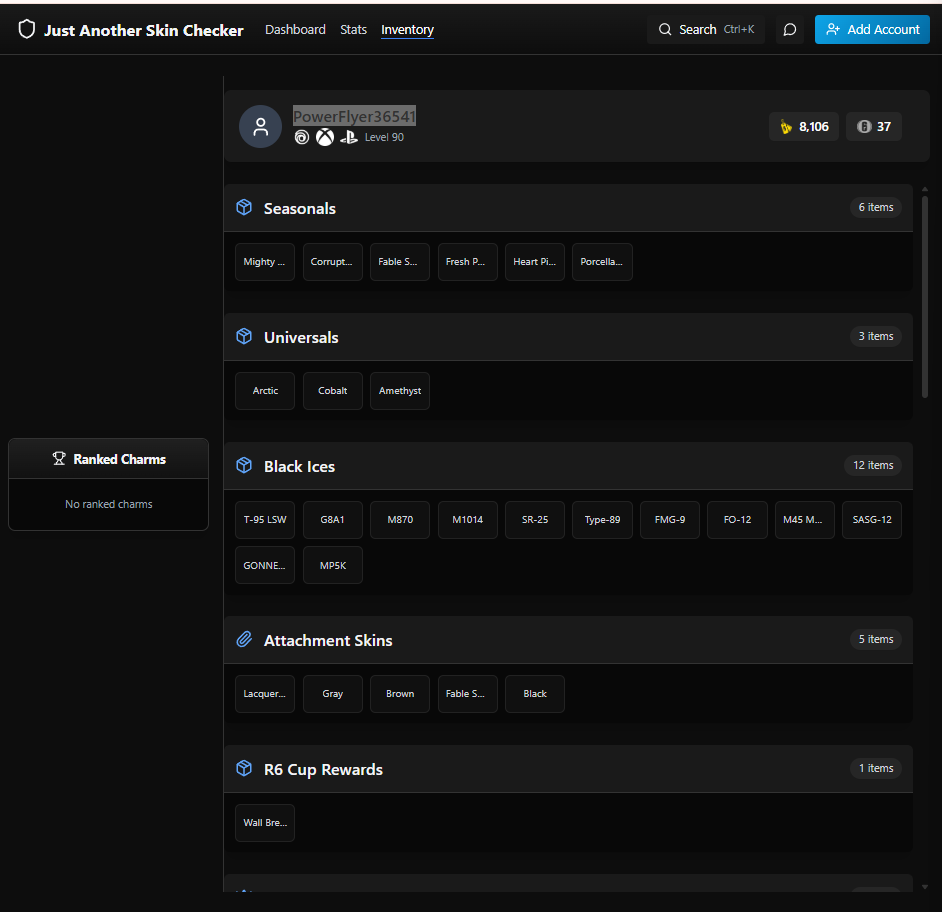This screenshot has width=942, height=912.
Task: Click the Level 90 label
Action: coord(384,138)
